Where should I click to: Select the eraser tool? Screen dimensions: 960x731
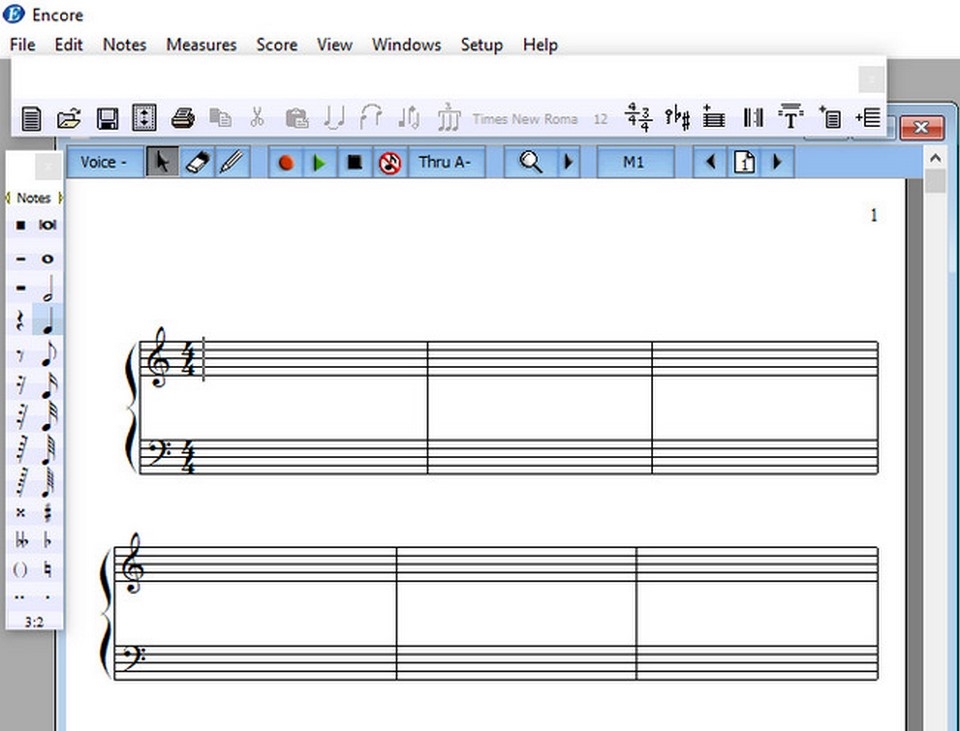(197, 162)
